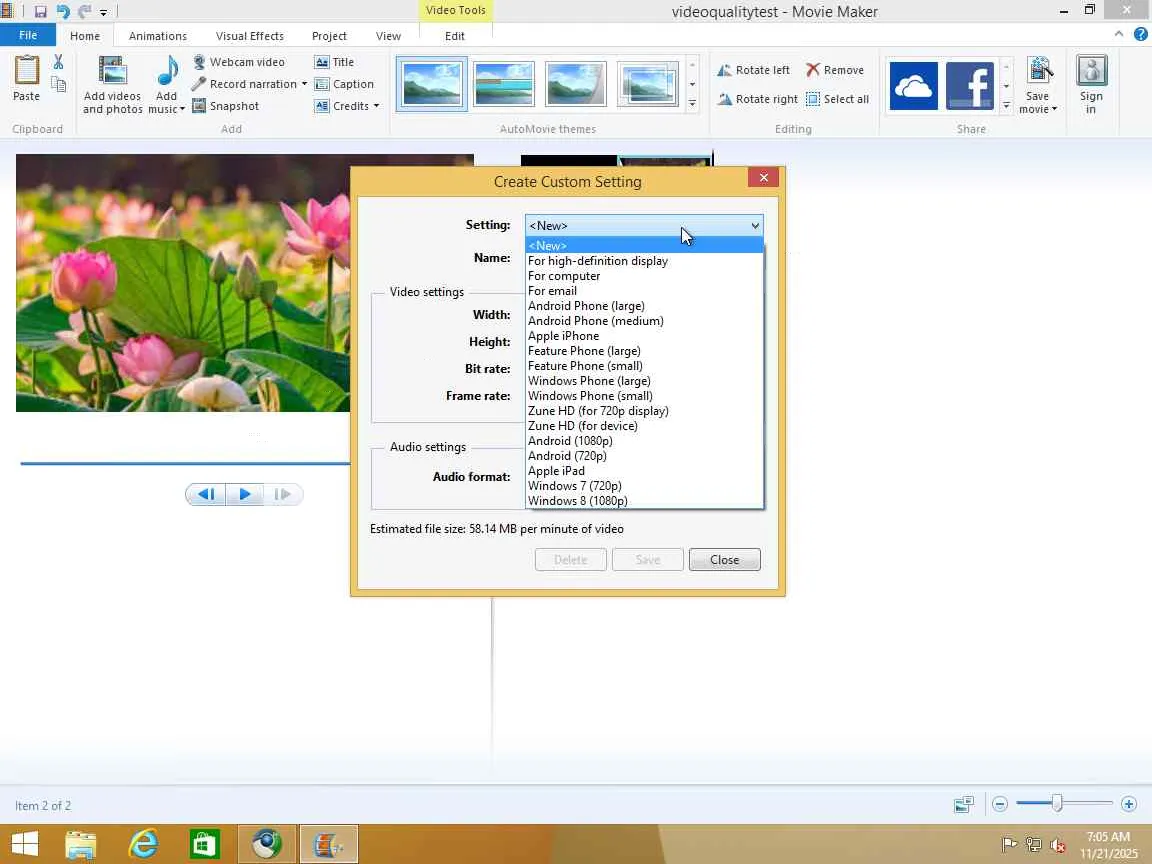
Task: Start Webcam video capture
Action: click(239, 62)
